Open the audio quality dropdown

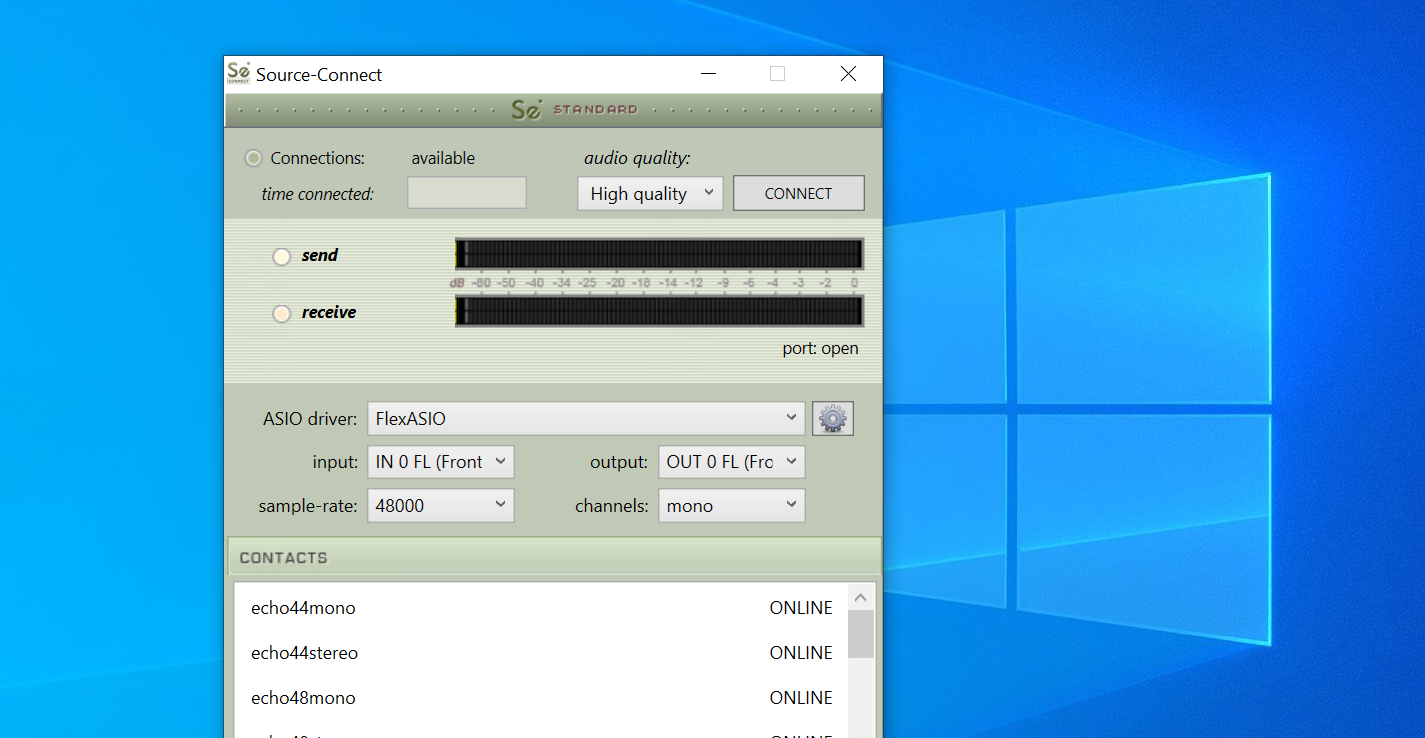point(649,194)
